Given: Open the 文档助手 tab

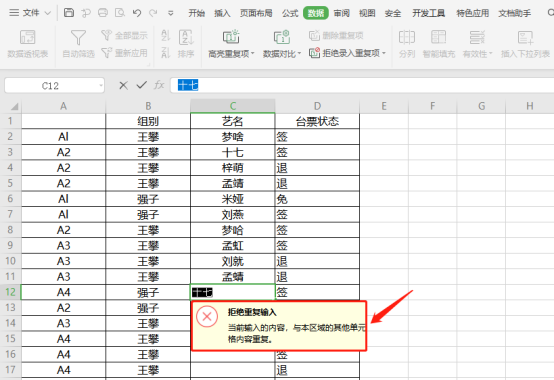Looking at the screenshot, I should (514, 13).
